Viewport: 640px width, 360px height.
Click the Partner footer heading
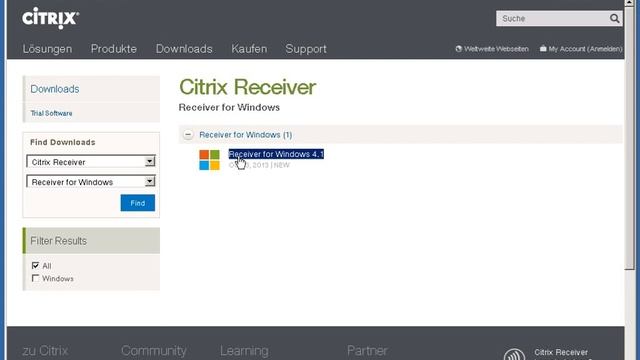tap(367, 351)
